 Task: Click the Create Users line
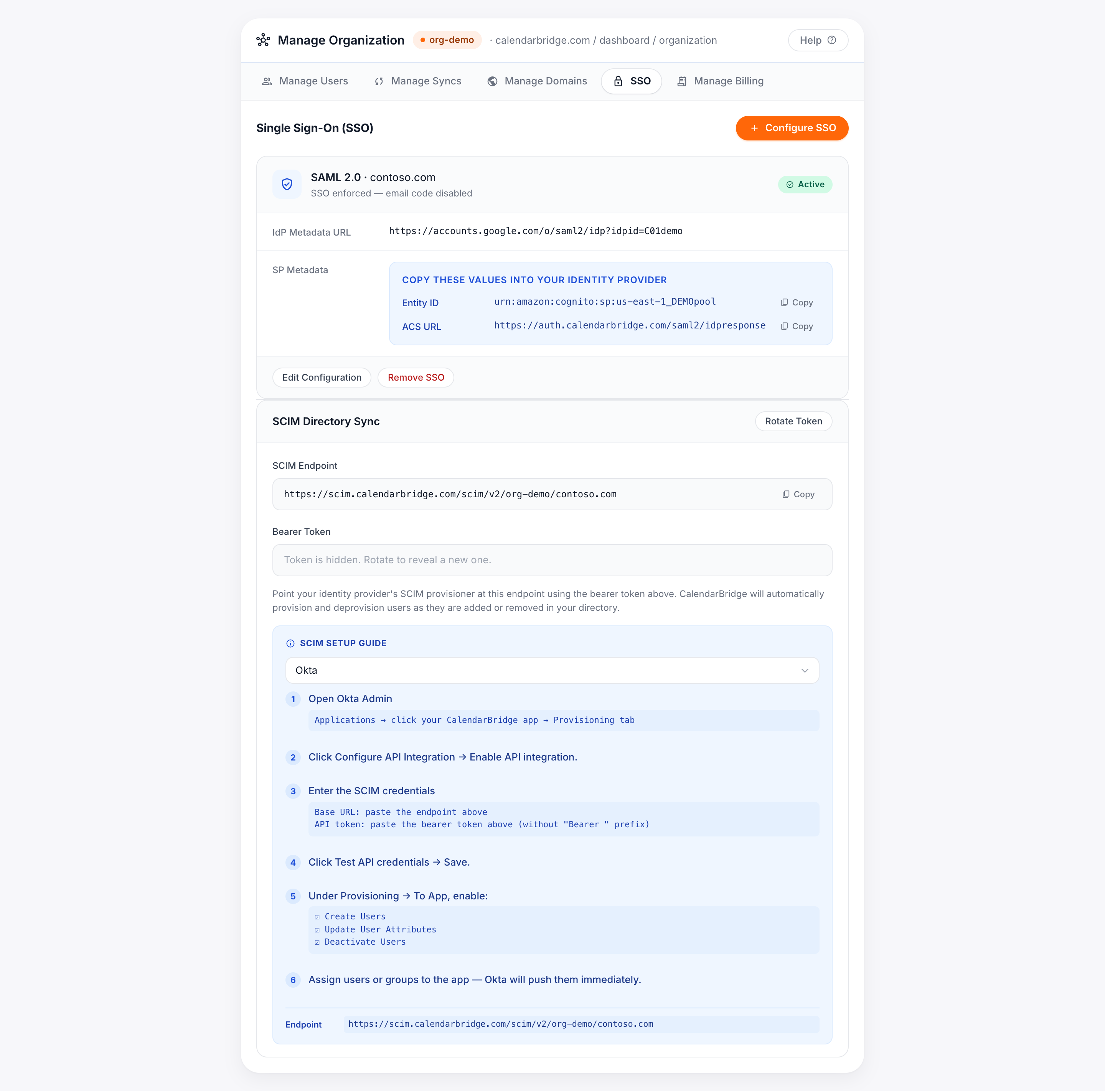click(x=350, y=917)
